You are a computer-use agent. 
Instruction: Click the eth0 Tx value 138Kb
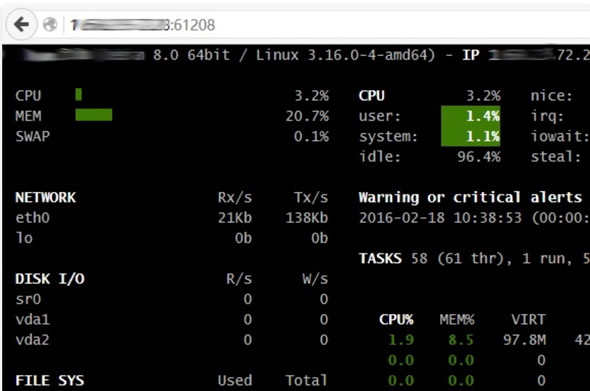pos(307,218)
